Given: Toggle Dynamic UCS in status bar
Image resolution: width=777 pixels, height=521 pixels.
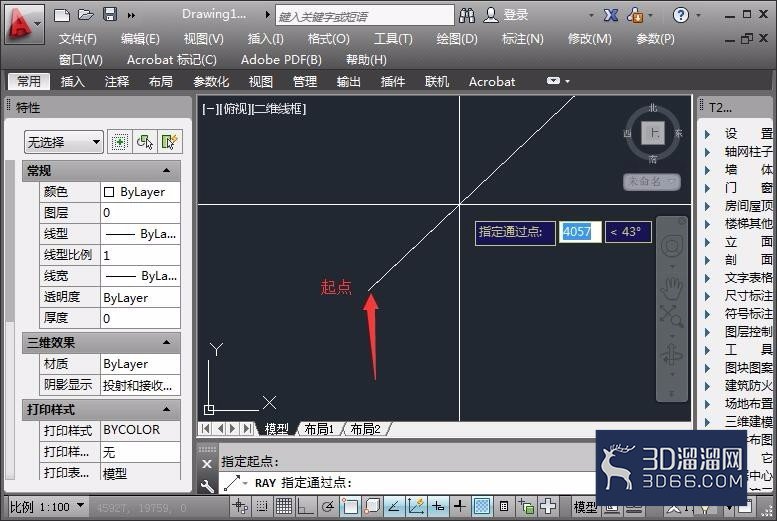Looking at the screenshot, I should tap(415, 506).
